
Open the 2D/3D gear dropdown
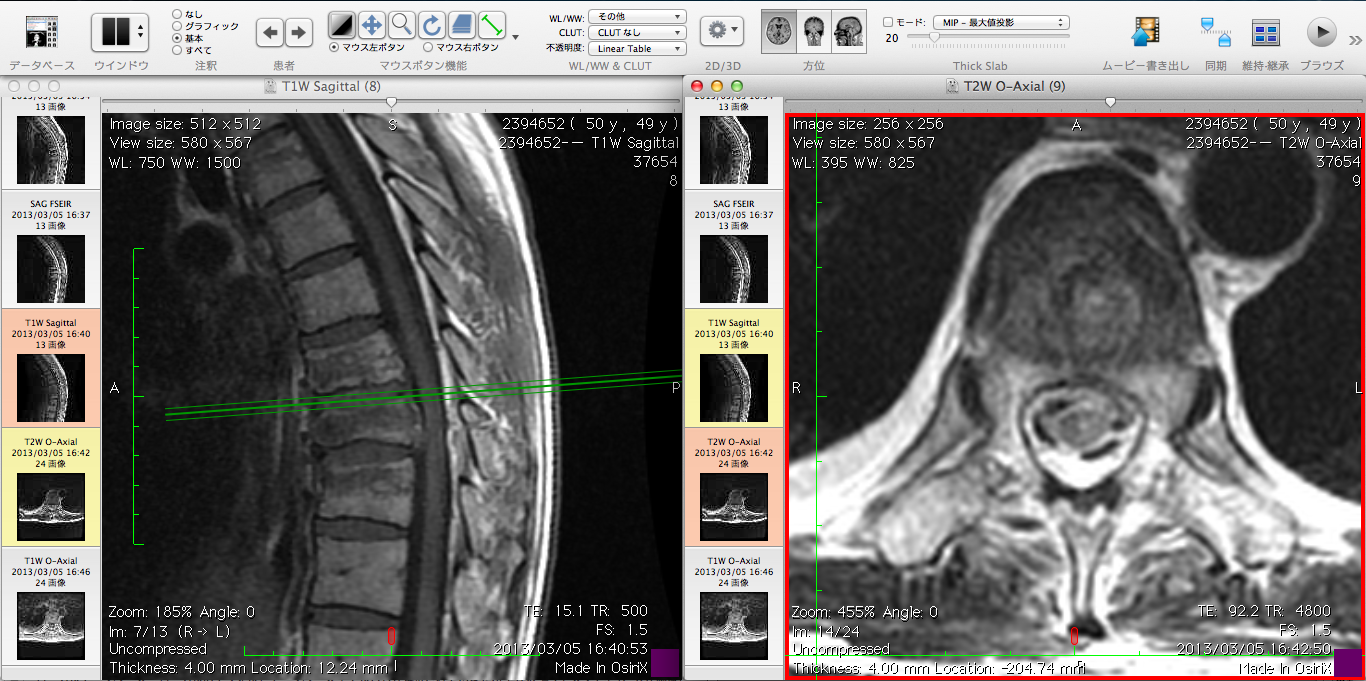(x=722, y=31)
